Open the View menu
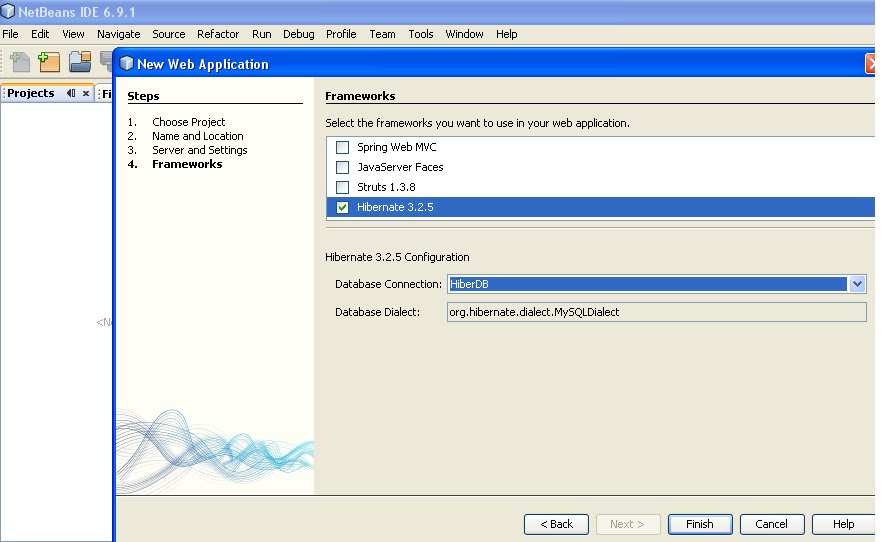 (x=73, y=34)
